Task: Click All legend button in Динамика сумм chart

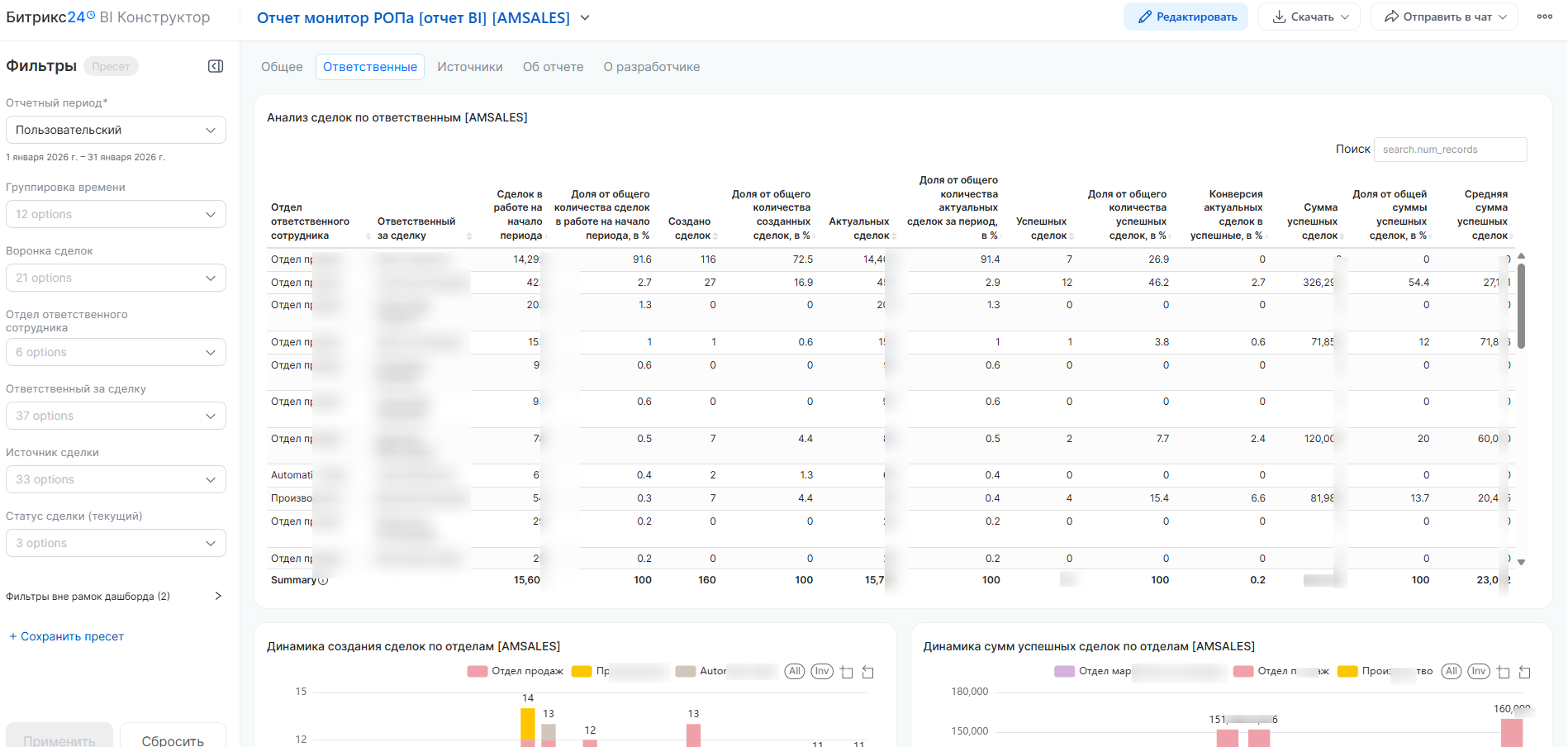Action: 1452,671
